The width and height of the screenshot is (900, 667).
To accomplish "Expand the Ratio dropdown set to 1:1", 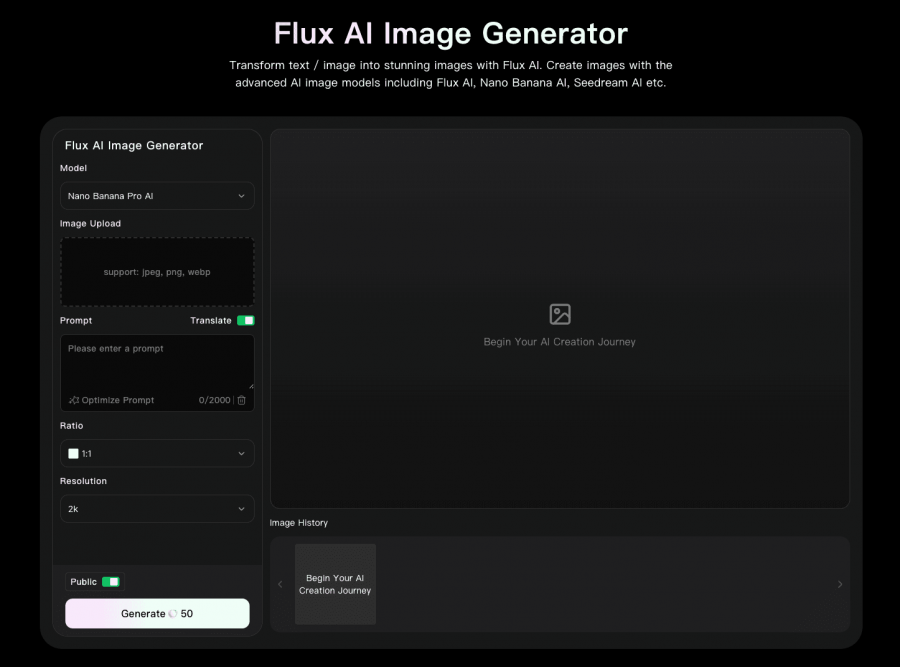I will (x=157, y=453).
